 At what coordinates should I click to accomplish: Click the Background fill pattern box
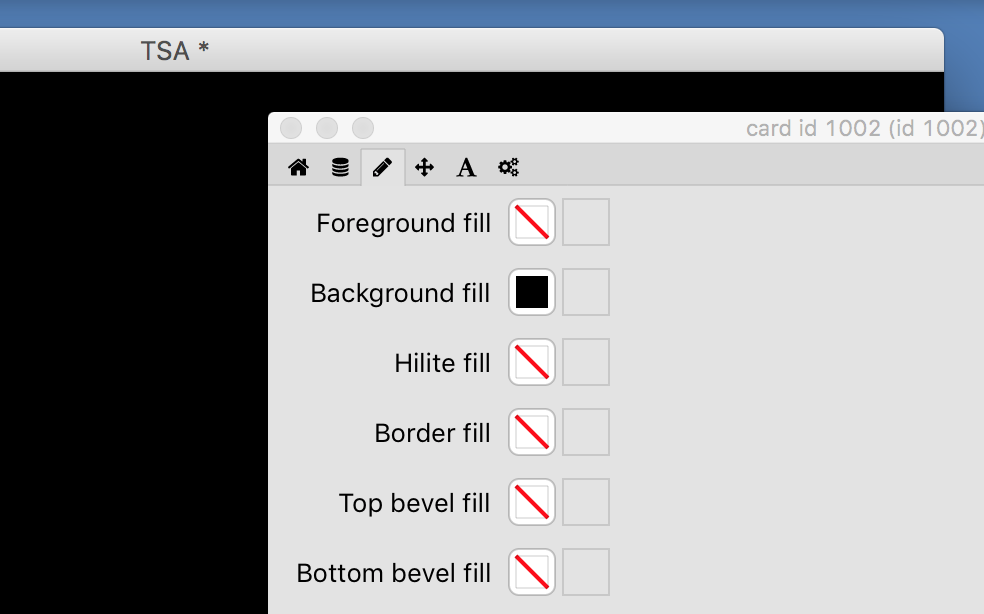click(586, 292)
